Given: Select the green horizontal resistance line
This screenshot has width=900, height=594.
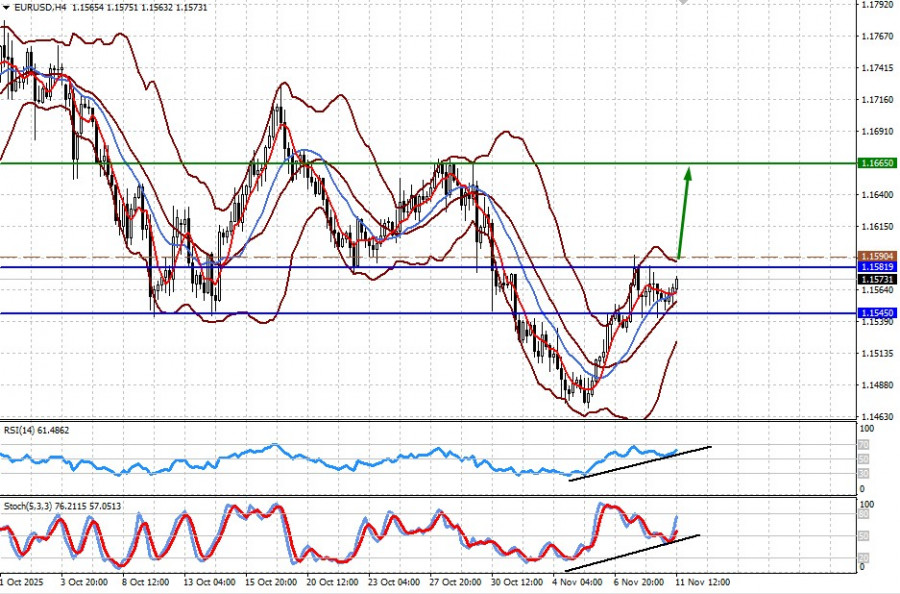Looking at the screenshot, I should [x=428, y=164].
